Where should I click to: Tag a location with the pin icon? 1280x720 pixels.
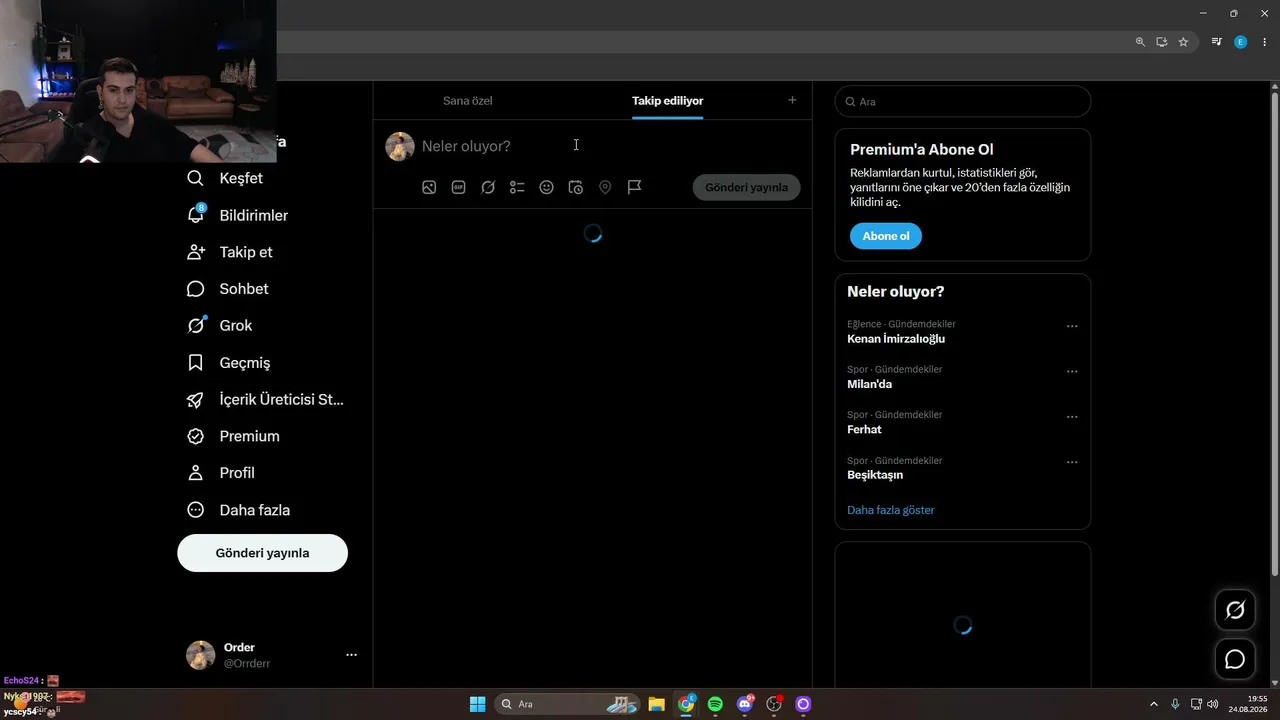tap(605, 187)
